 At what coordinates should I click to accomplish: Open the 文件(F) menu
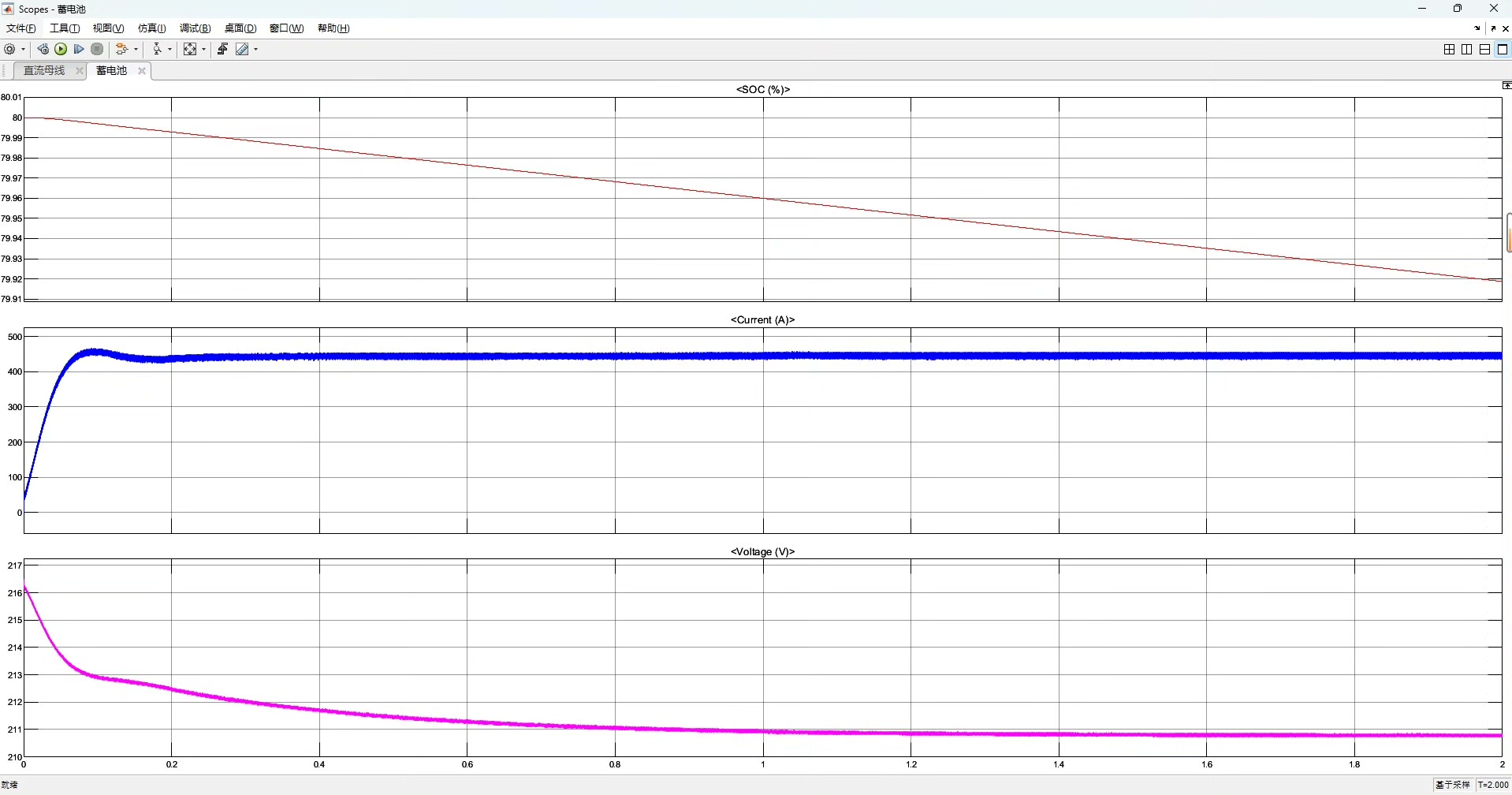pos(21,28)
